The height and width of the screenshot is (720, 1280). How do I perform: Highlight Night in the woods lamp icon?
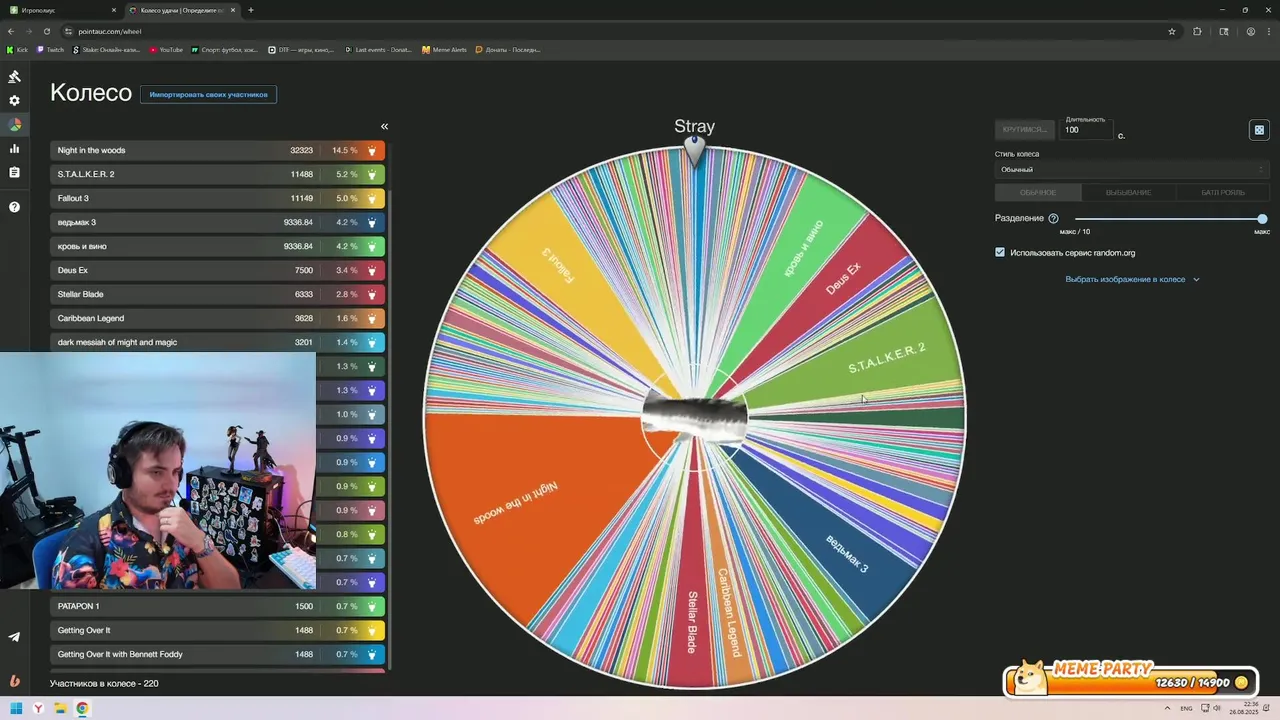point(372,150)
